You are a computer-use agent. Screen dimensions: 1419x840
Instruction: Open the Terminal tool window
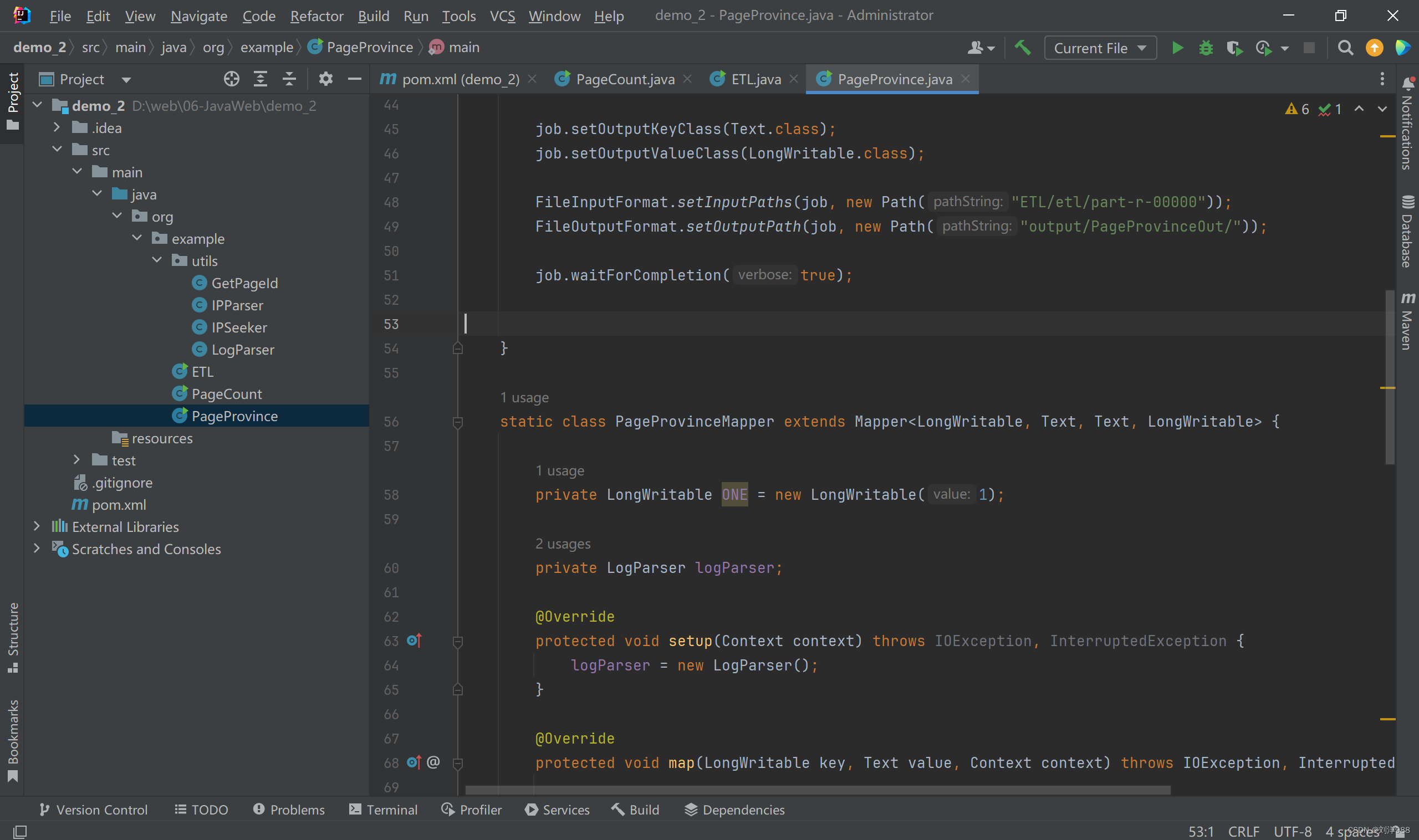pyautogui.click(x=384, y=810)
